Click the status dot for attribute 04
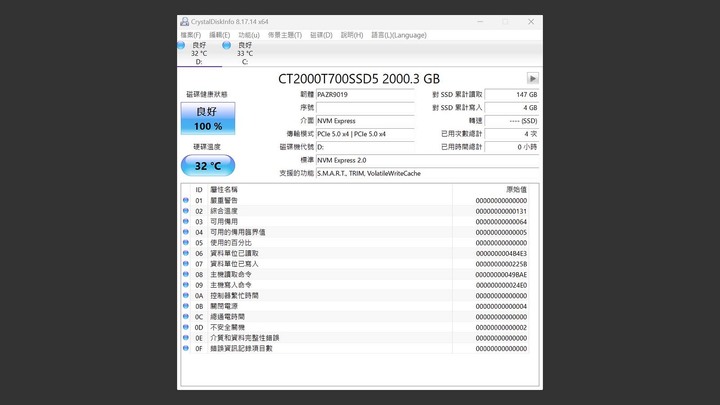Screen dimensions: 720x405 186,232
